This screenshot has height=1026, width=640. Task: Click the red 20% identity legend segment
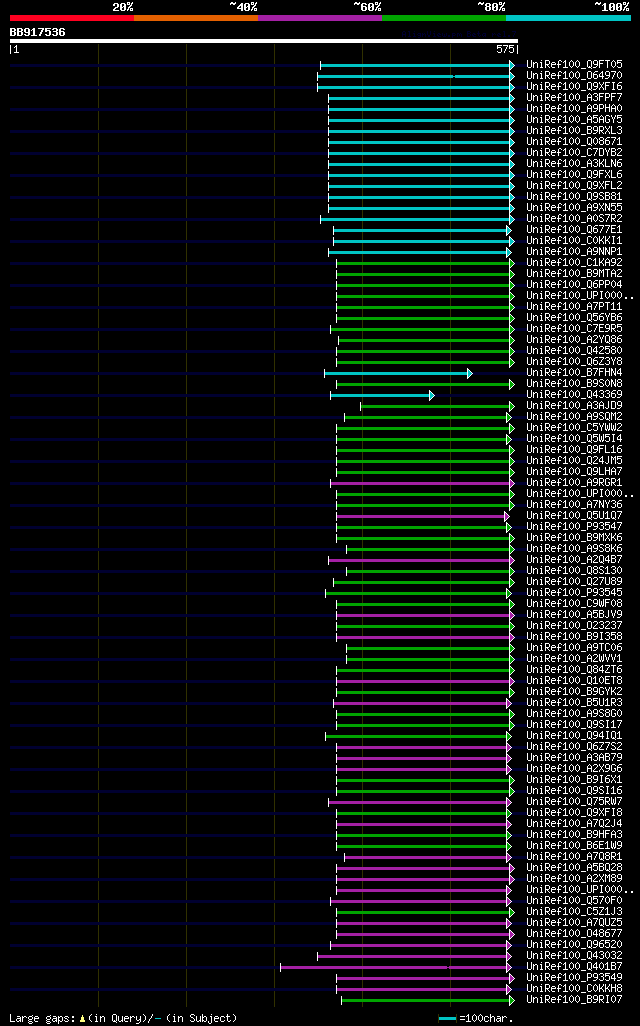coord(72,18)
